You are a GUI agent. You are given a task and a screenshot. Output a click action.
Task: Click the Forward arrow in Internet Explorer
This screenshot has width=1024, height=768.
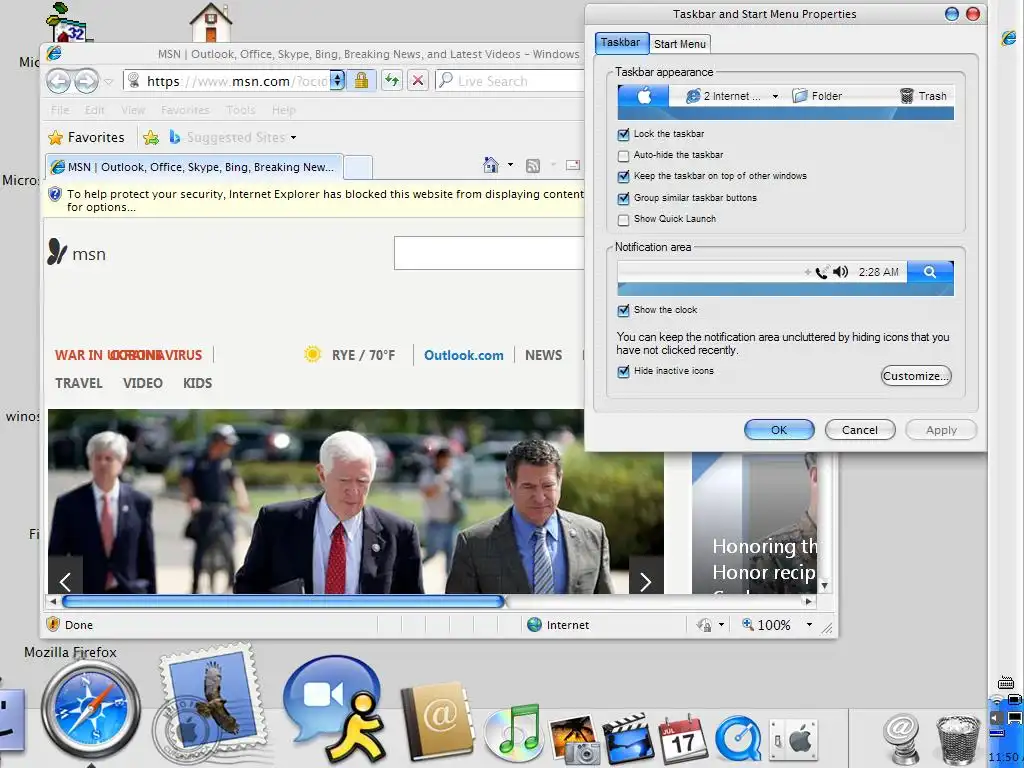point(86,81)
